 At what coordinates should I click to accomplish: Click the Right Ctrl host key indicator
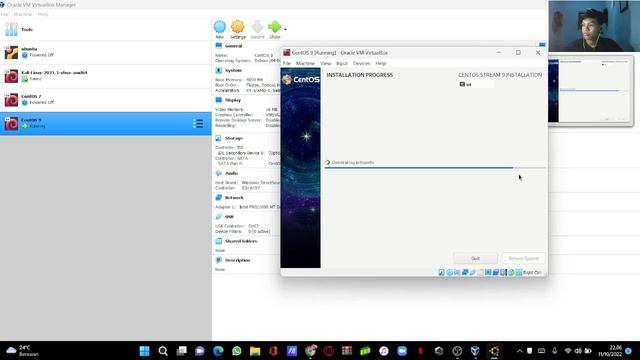click(x=532, y=272)
